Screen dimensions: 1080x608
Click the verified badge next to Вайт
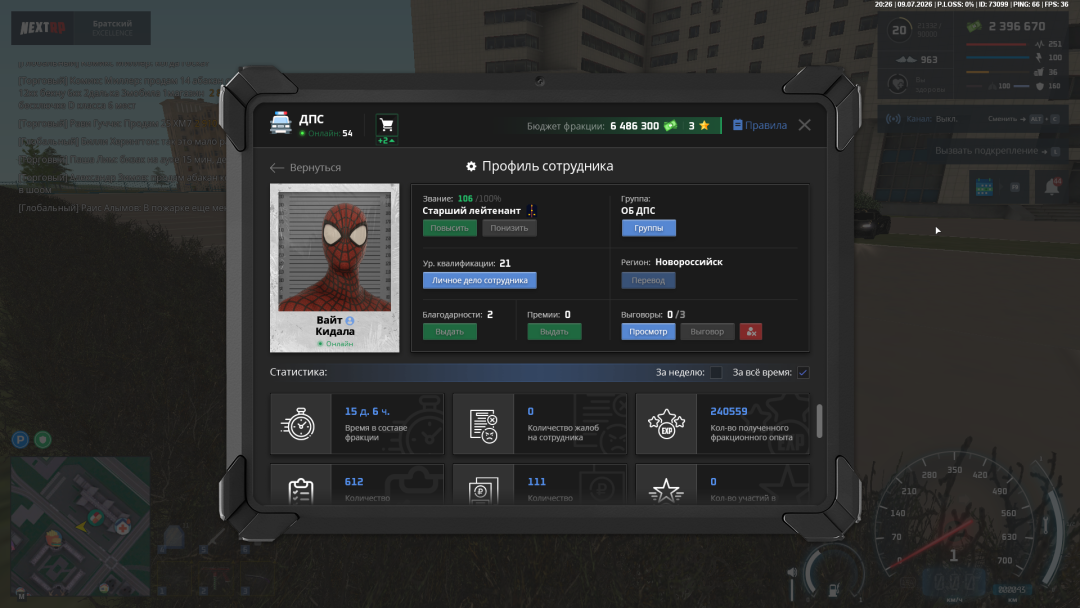pyautogui.click(x=350, y=320)
